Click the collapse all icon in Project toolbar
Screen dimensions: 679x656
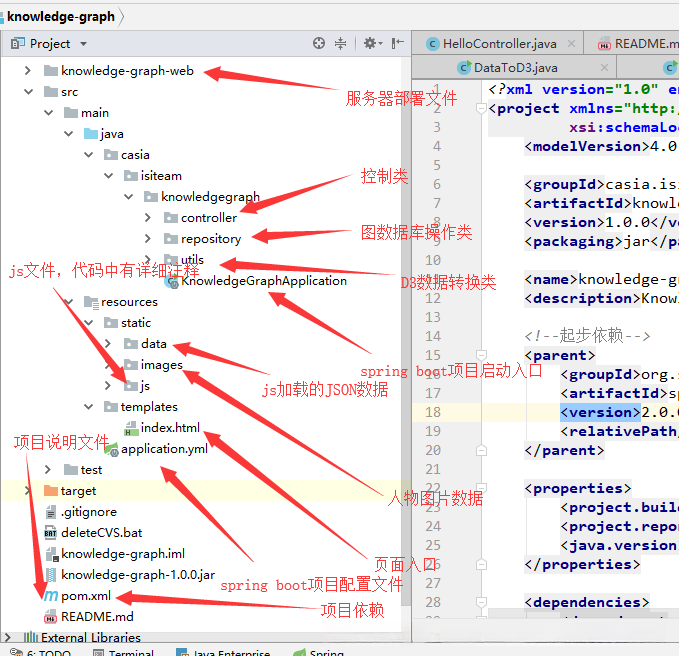pyautogui.click(x=340, y=43)
